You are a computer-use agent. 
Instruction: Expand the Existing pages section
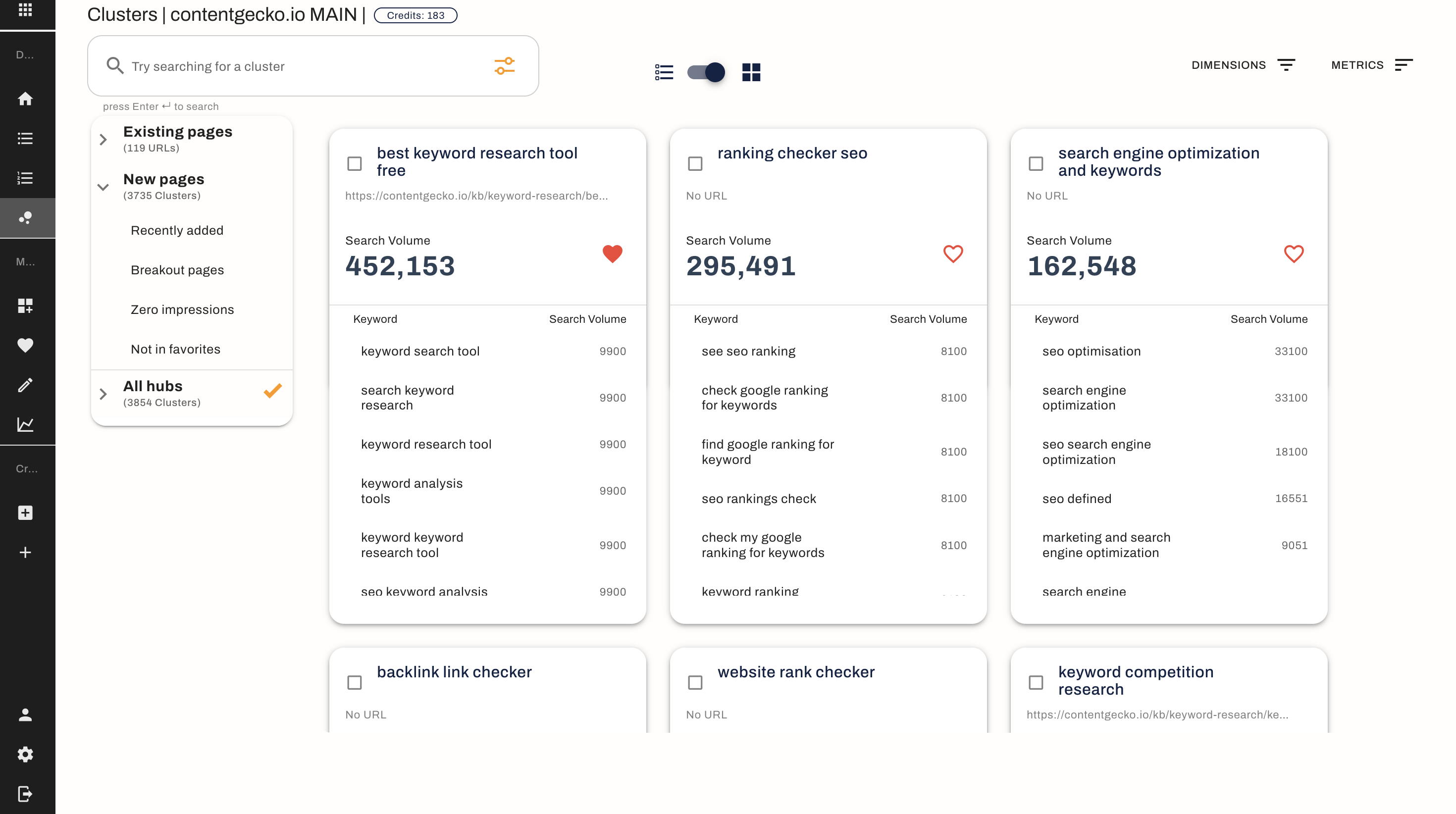(103, 139)
